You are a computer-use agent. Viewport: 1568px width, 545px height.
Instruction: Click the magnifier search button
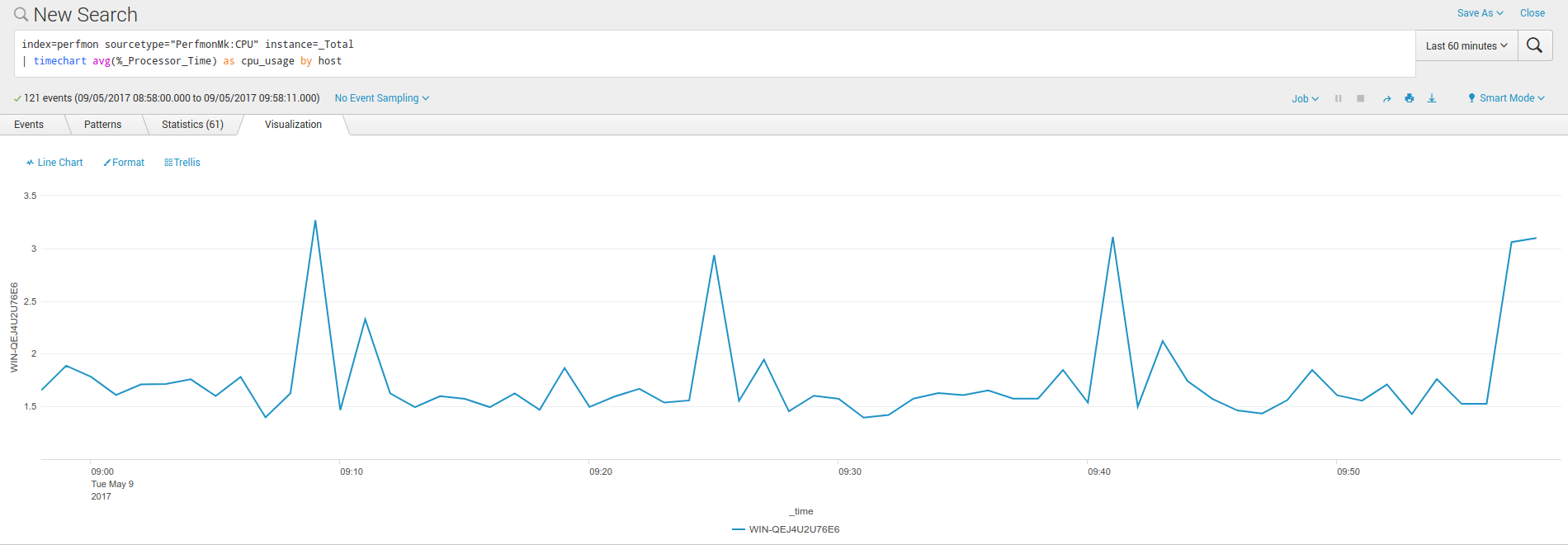point(1534,45)
